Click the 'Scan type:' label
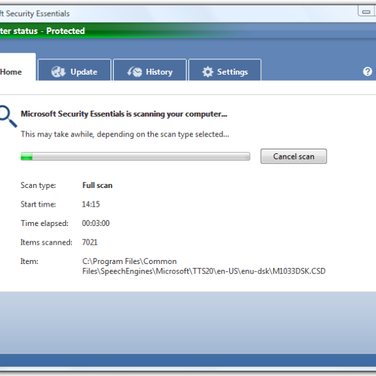 coord(38,185)
